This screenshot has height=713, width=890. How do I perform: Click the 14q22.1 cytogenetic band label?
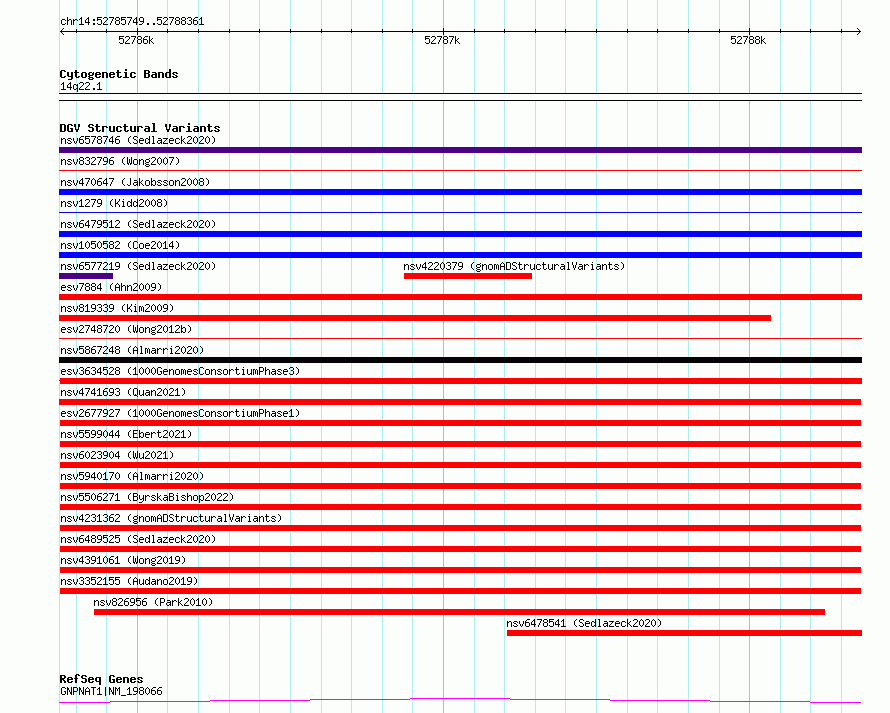pyautogui.click(x=81, y=86)
